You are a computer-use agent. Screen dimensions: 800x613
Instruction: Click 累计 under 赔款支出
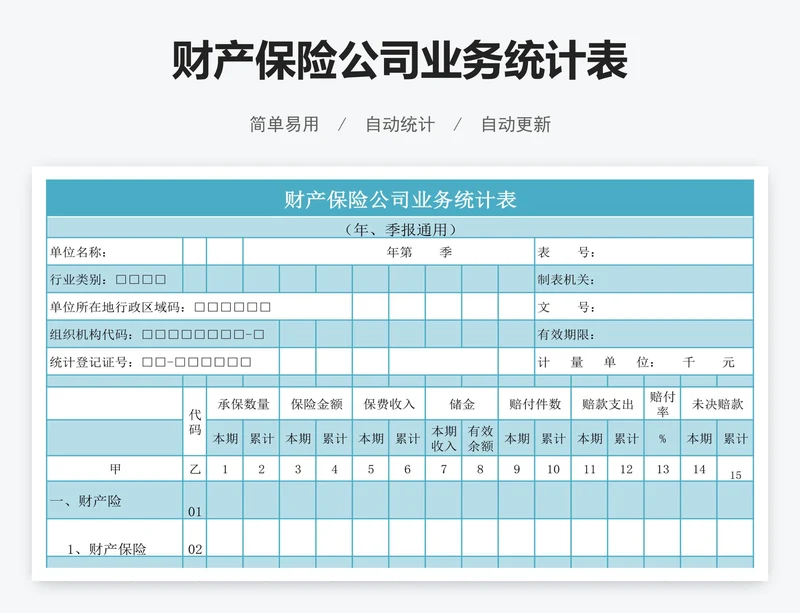point(626,438)
